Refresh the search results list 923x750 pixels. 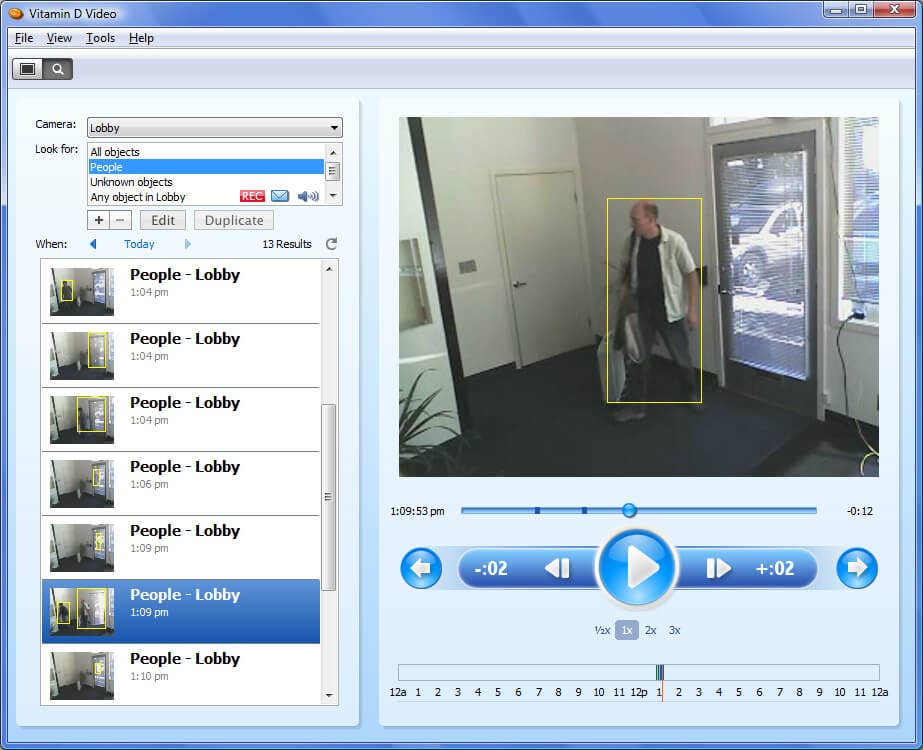pos(332,244)
